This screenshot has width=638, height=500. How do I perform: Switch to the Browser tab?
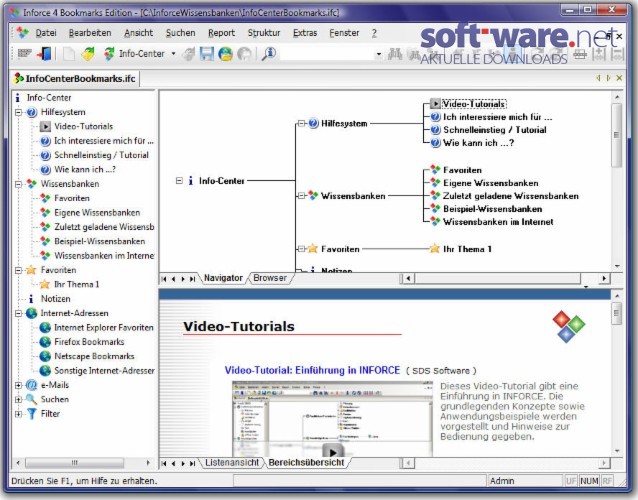tap(270, 278)
